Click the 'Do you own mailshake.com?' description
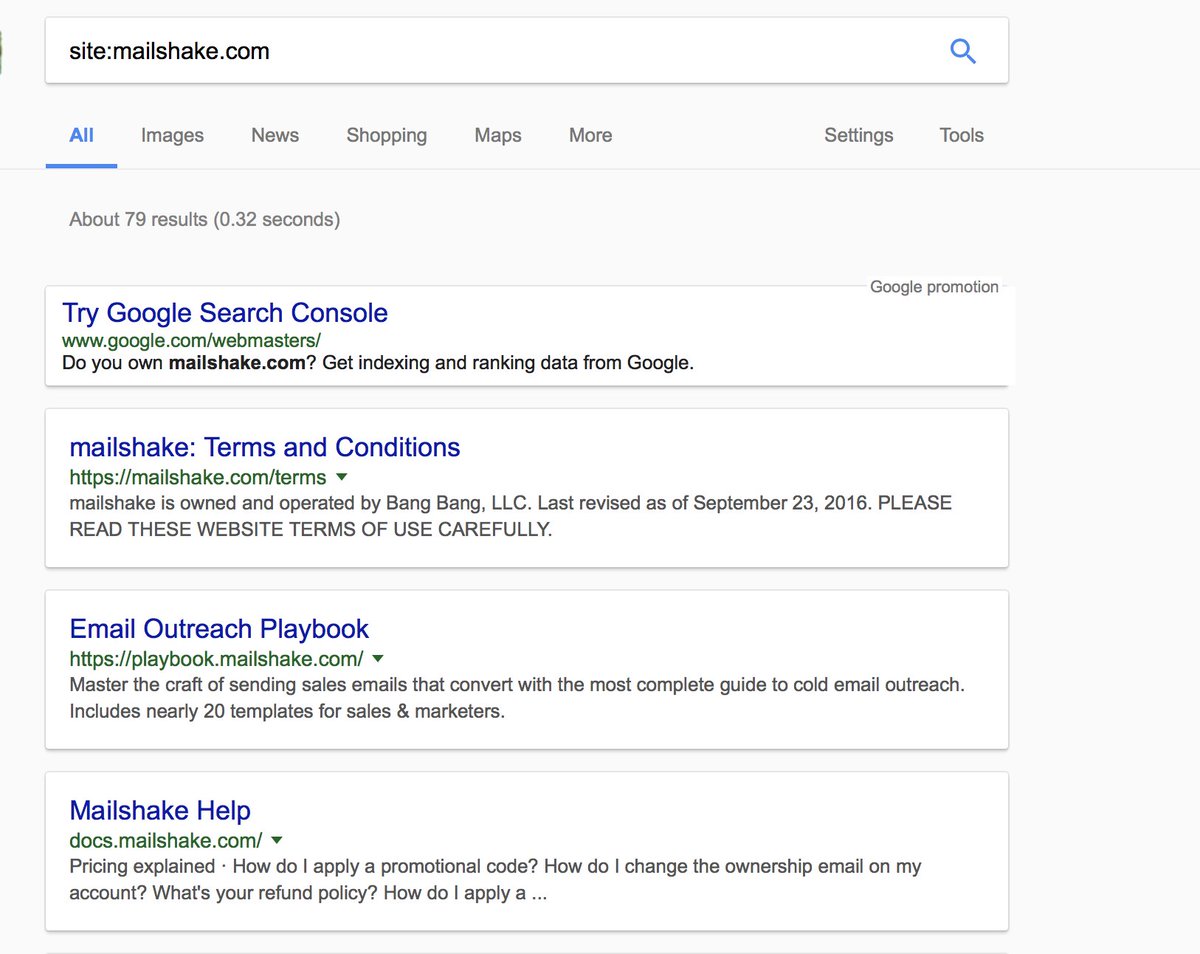The image size is (1200, 954). pyautogui.click(x=378, y=363)
